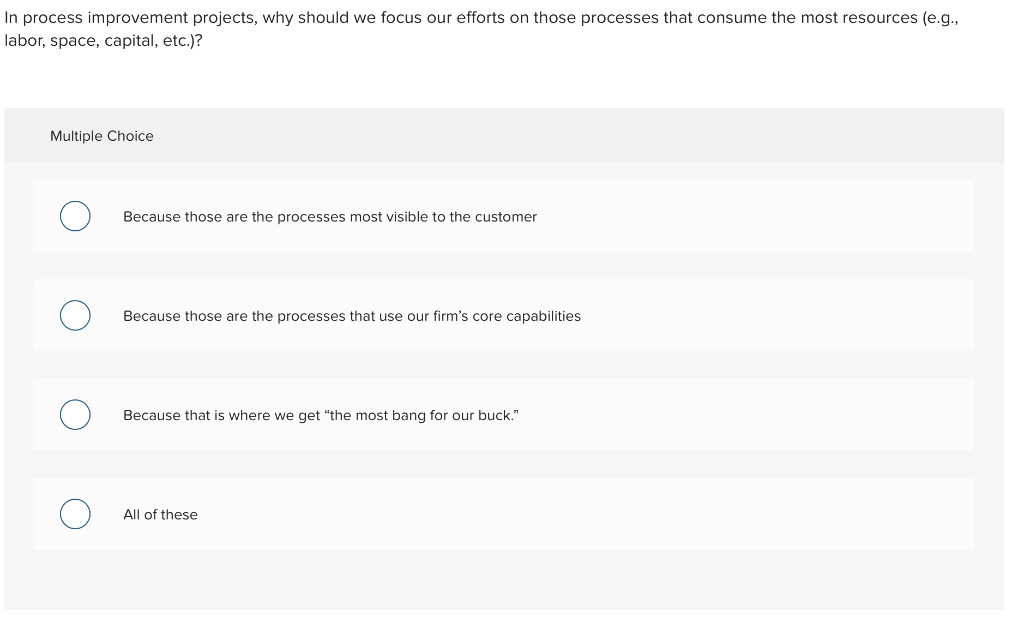This screenshot has height=622, width=1024.
Task: Click the question text about process improvement projects
Action: [480, 17]
